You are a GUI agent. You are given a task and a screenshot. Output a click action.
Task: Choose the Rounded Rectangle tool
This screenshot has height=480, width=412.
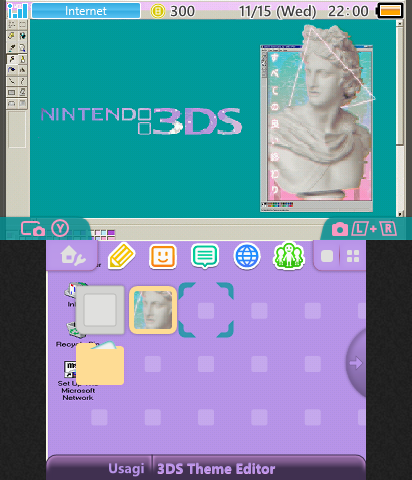pos(22,103)
